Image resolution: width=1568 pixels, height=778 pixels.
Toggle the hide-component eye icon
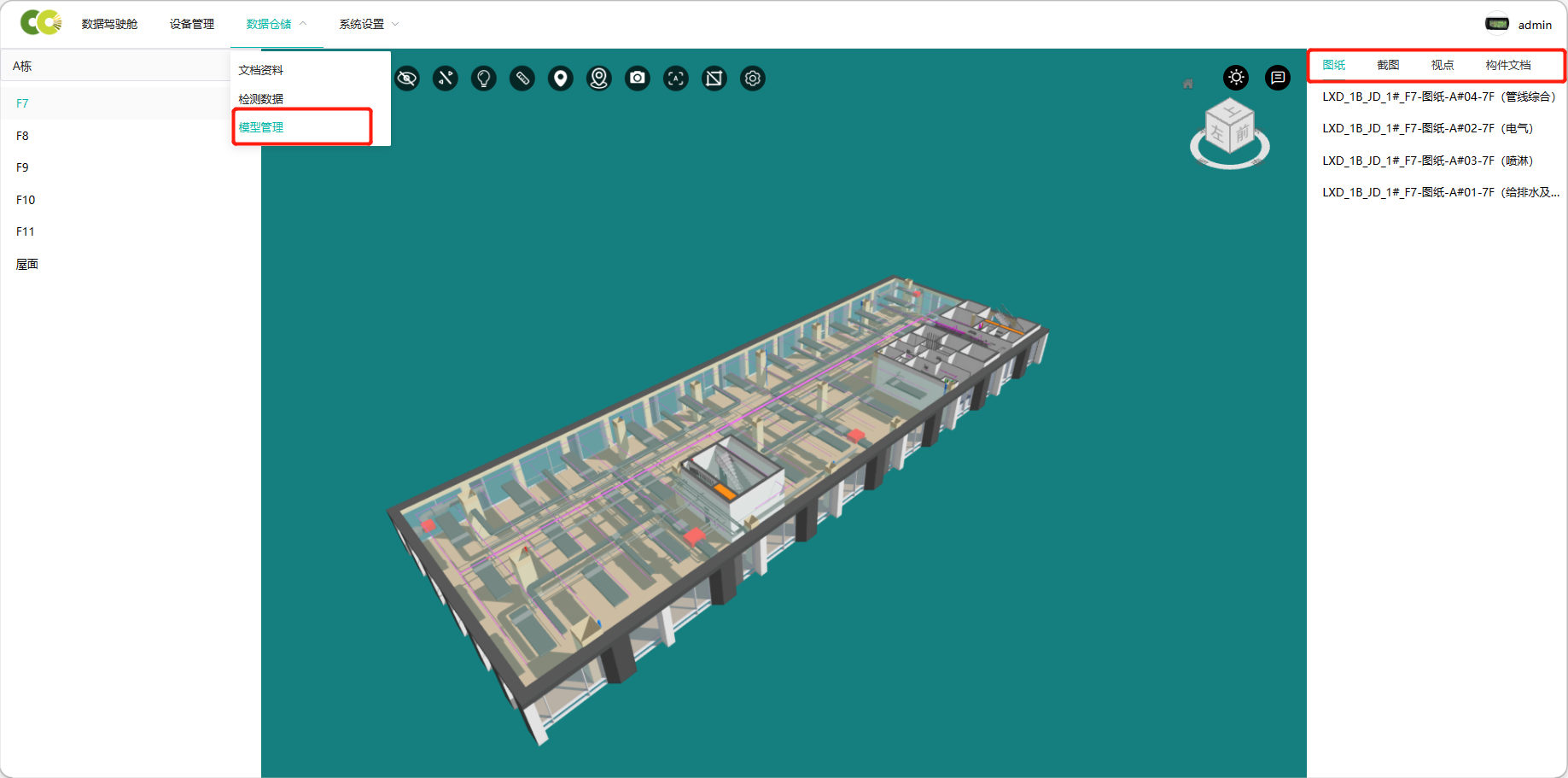click(x=407, y=79)
